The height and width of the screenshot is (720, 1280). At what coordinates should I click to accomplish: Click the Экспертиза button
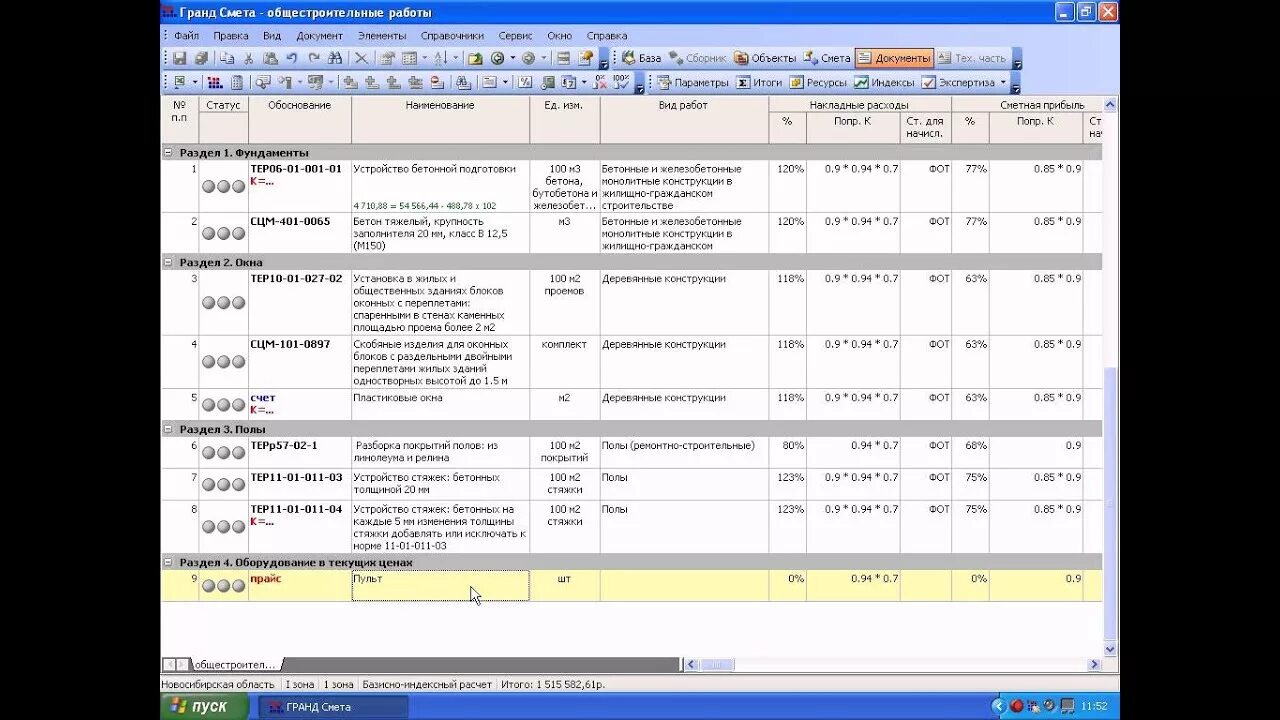point(958,82)
